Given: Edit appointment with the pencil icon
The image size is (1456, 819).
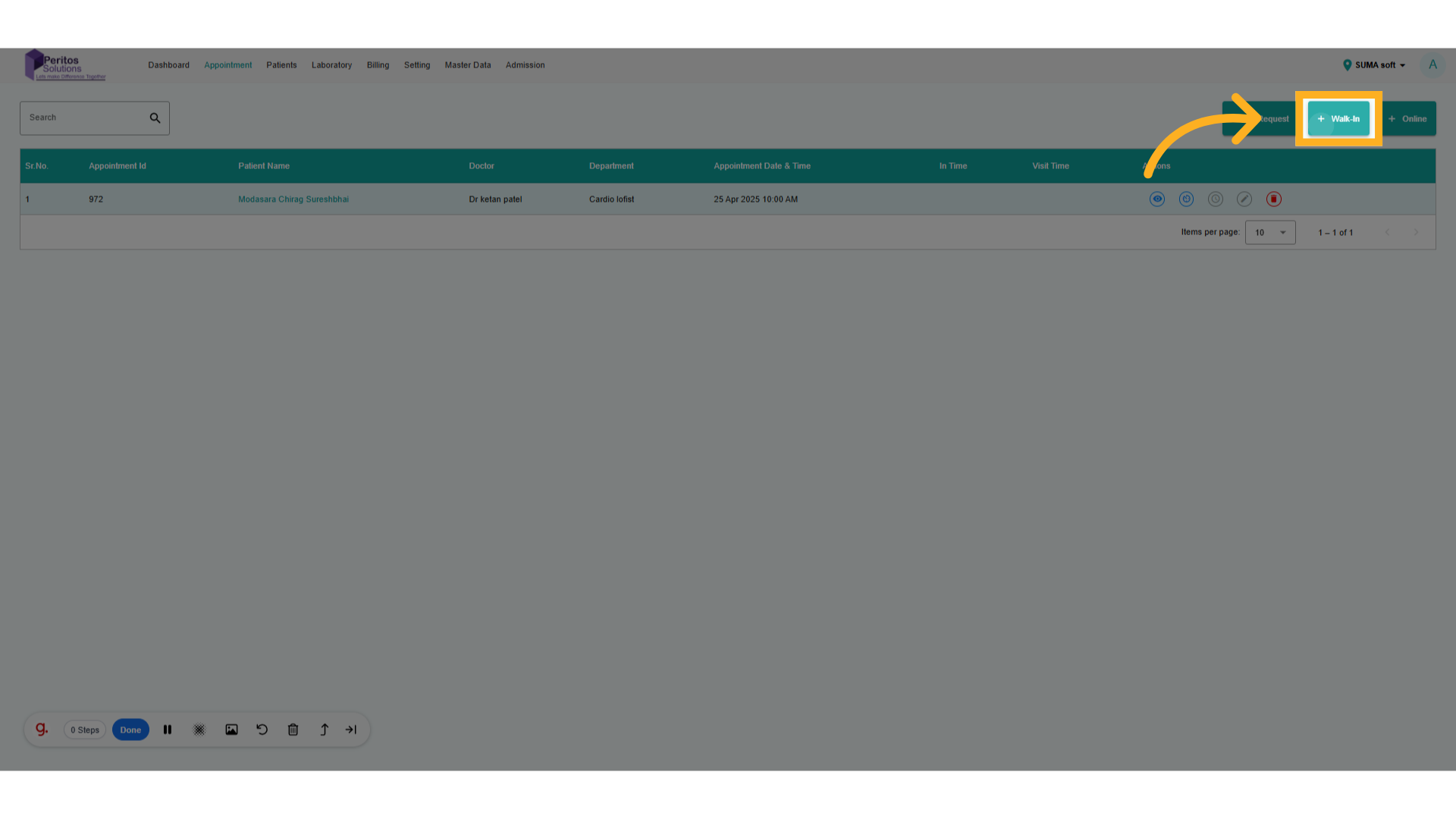Looking at the screenshot, I should pos(1244,199).
